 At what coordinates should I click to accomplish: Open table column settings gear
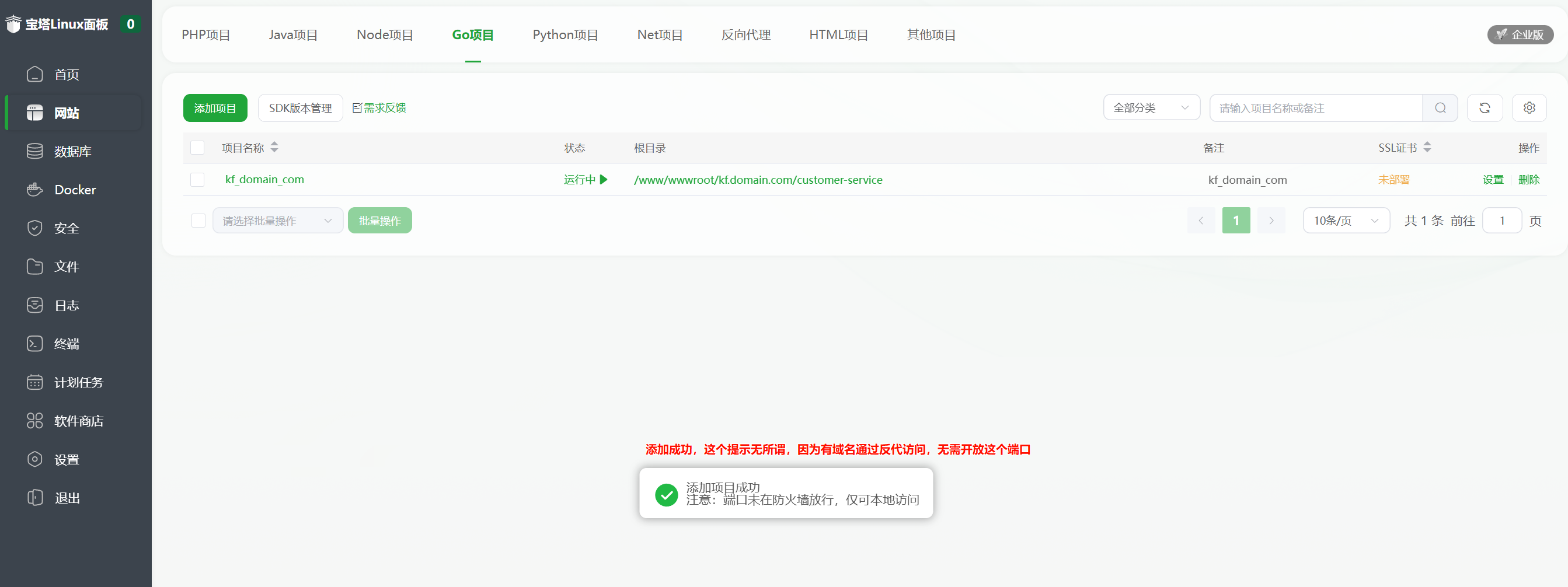(x=1528, y=109)
